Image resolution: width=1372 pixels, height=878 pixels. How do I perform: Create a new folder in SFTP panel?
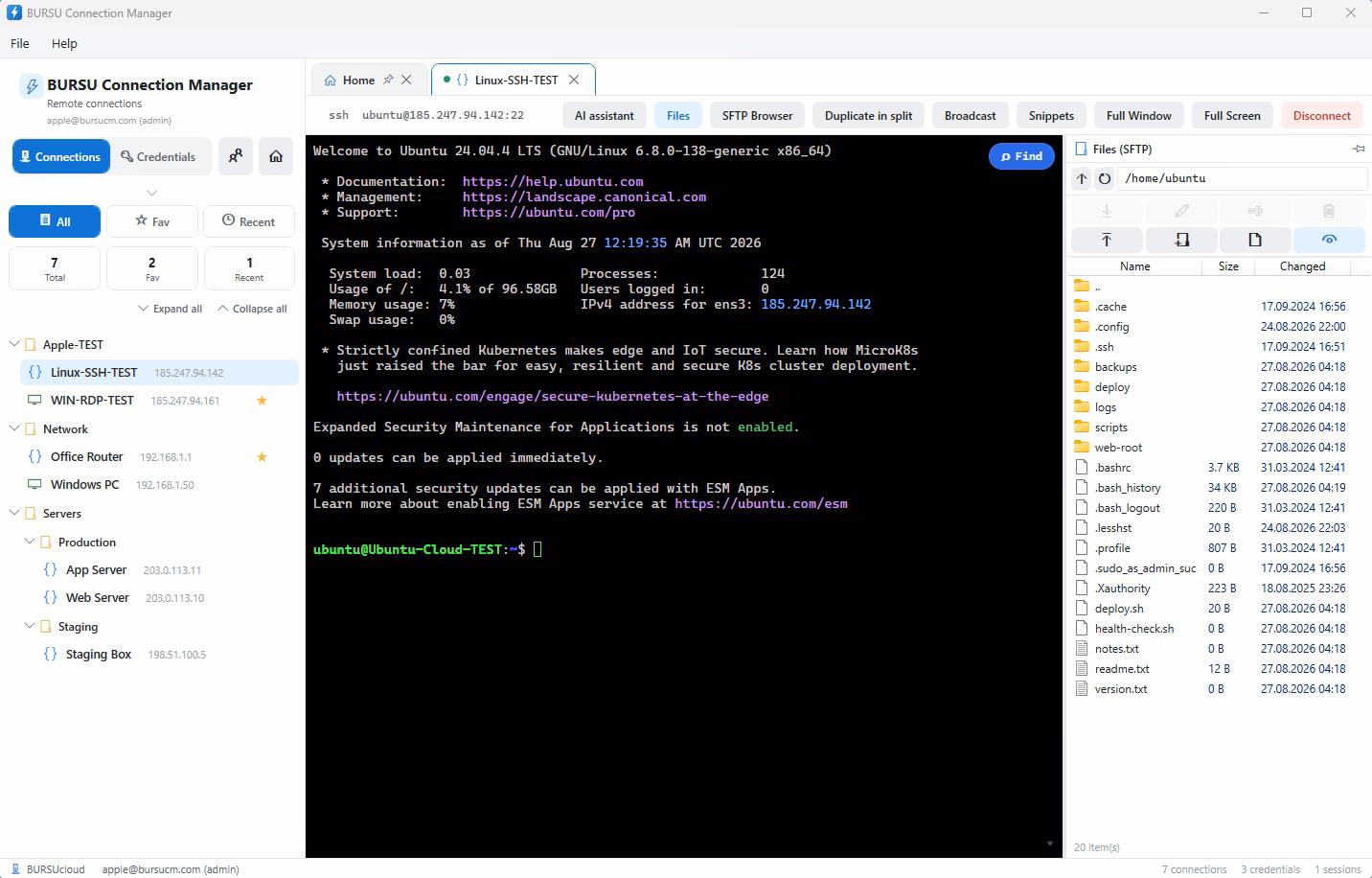click(1181, 240)
